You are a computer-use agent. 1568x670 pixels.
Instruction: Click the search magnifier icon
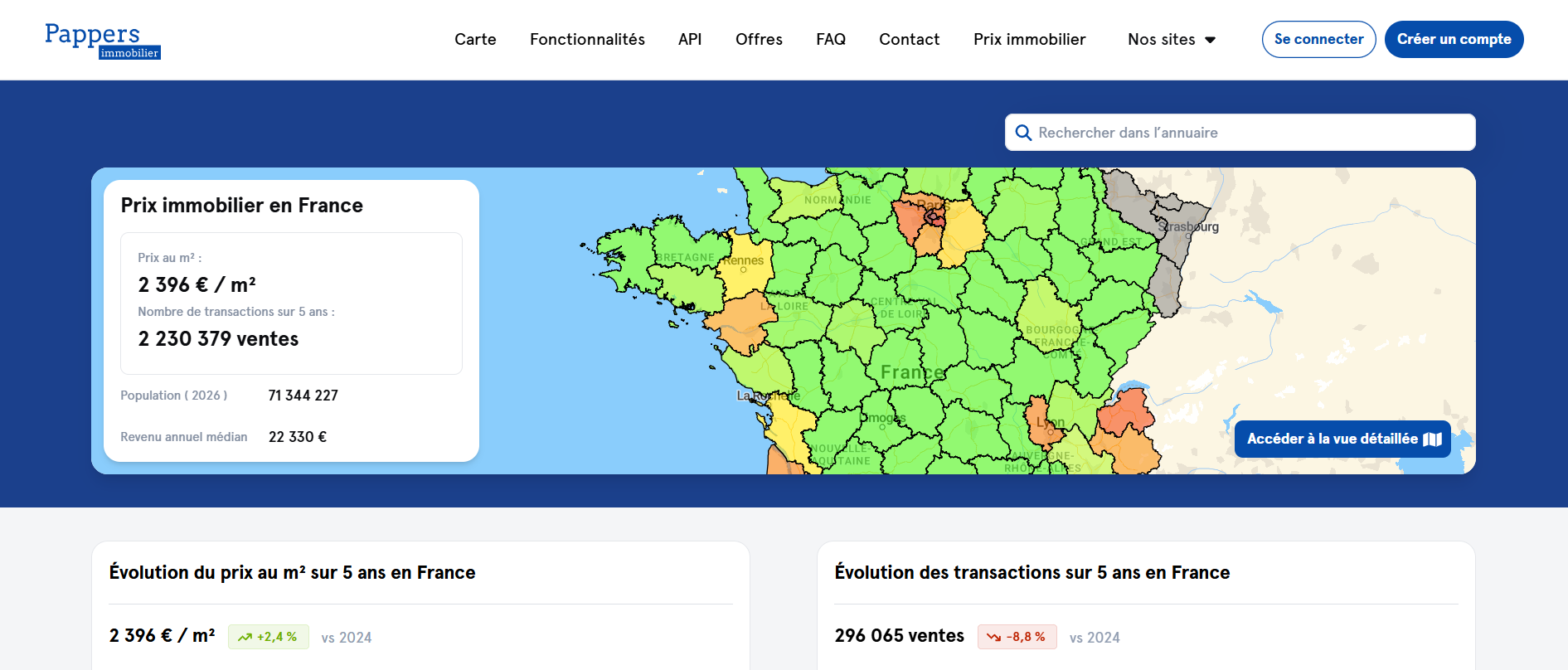coord(1023,133)
